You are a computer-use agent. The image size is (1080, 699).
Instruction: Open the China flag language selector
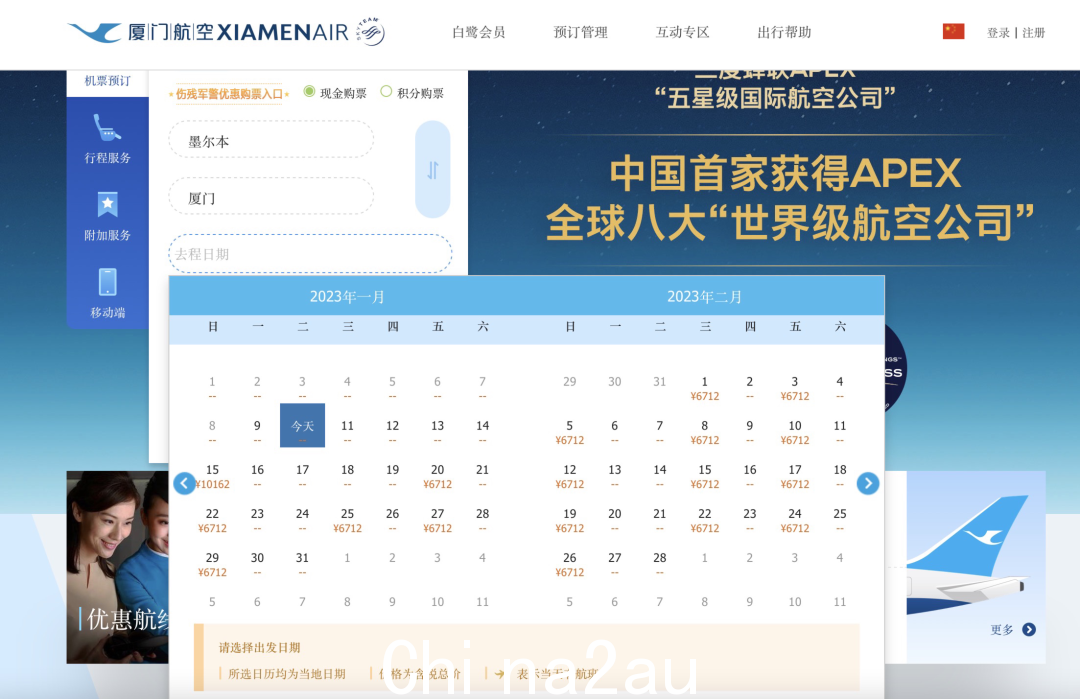(x=953, y=32)
